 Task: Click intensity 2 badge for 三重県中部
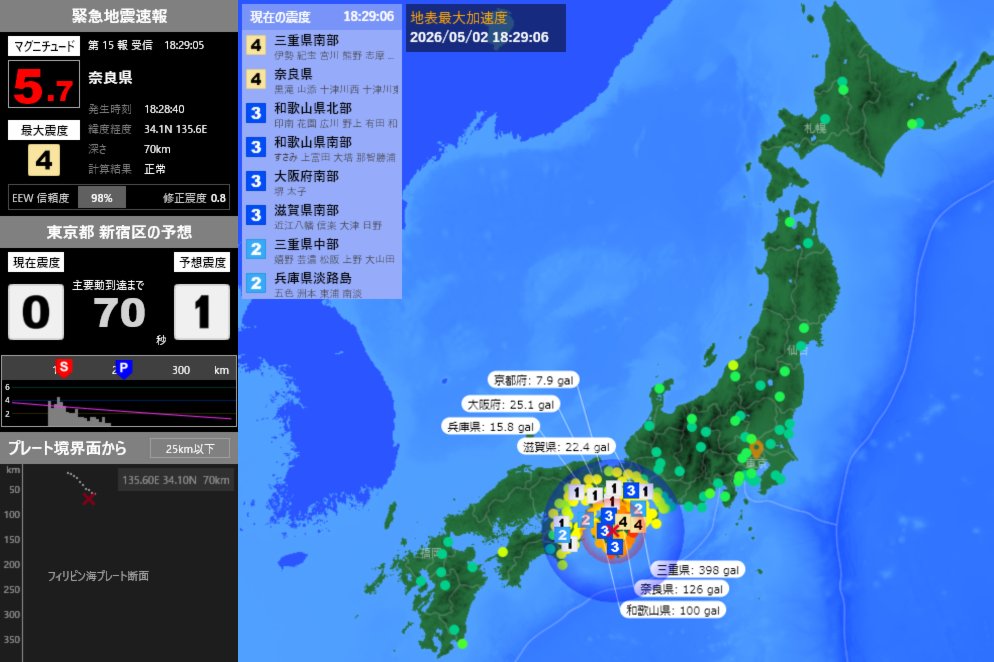tap(256, 249)
